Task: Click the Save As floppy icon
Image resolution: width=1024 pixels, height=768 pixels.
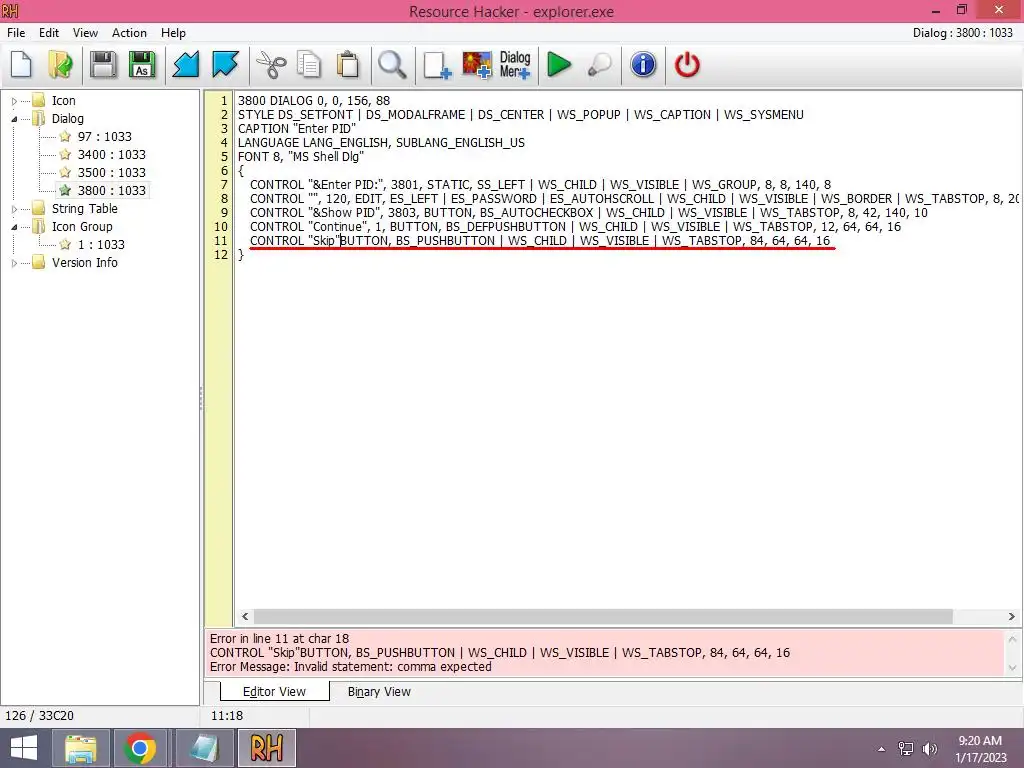Action: click(x=142, y=65)
